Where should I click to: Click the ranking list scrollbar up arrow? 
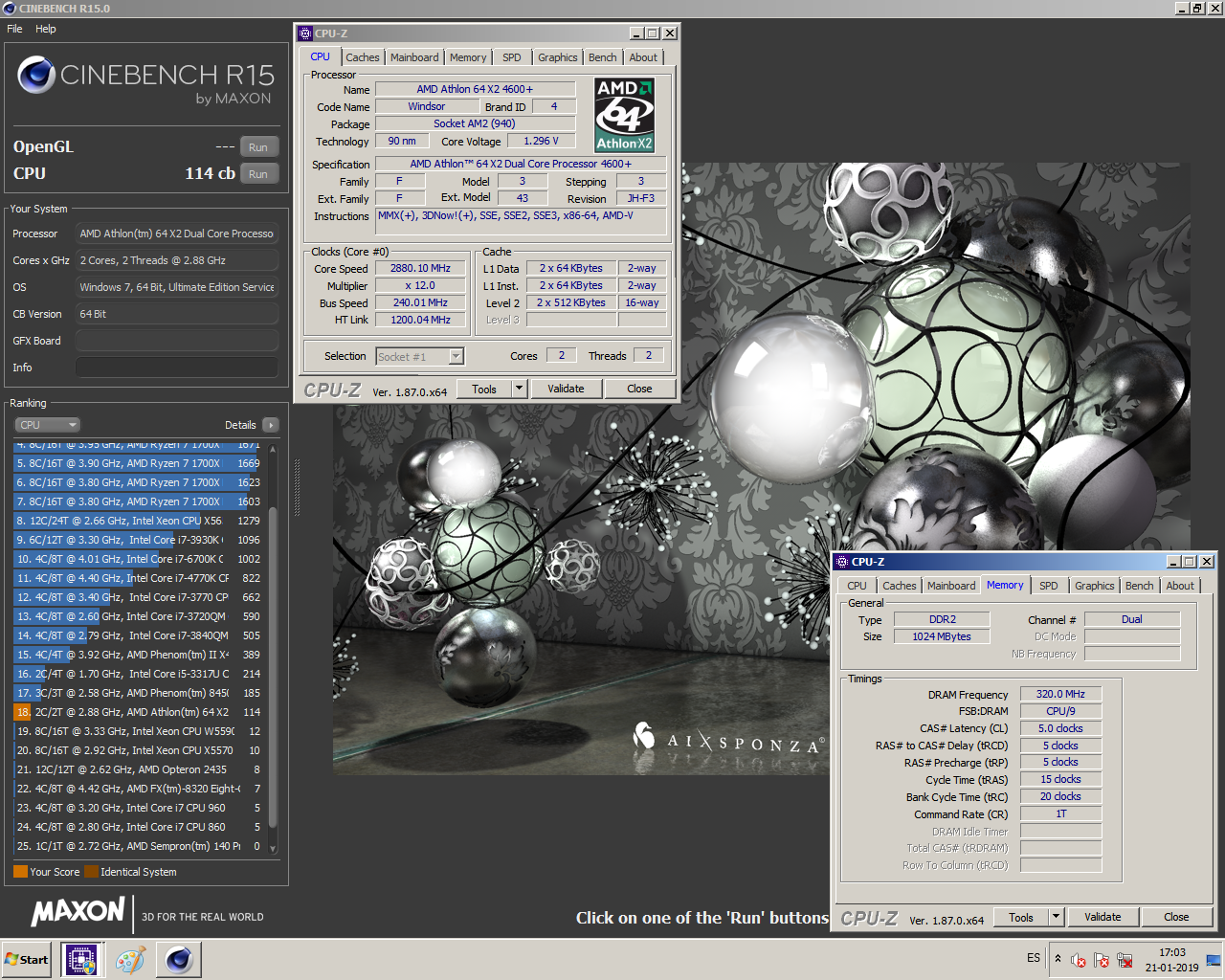pos(273,447)
